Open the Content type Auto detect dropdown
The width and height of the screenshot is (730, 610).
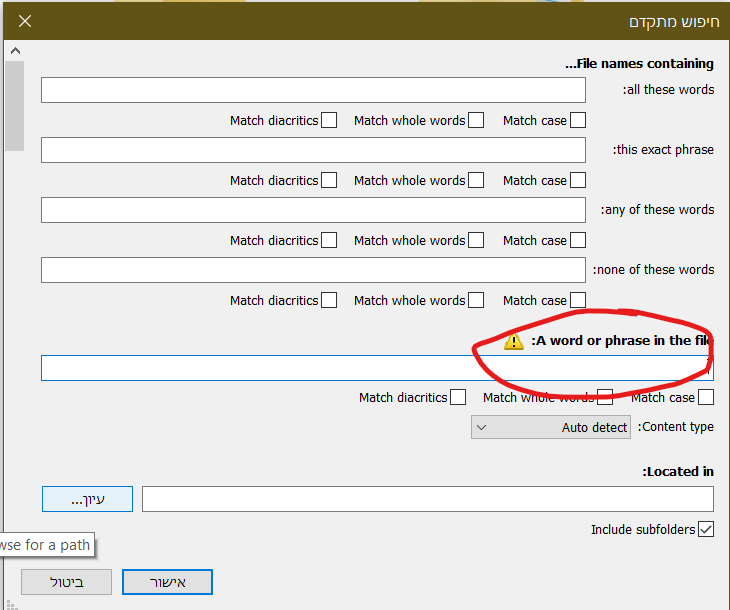click(x=551, y=427)
